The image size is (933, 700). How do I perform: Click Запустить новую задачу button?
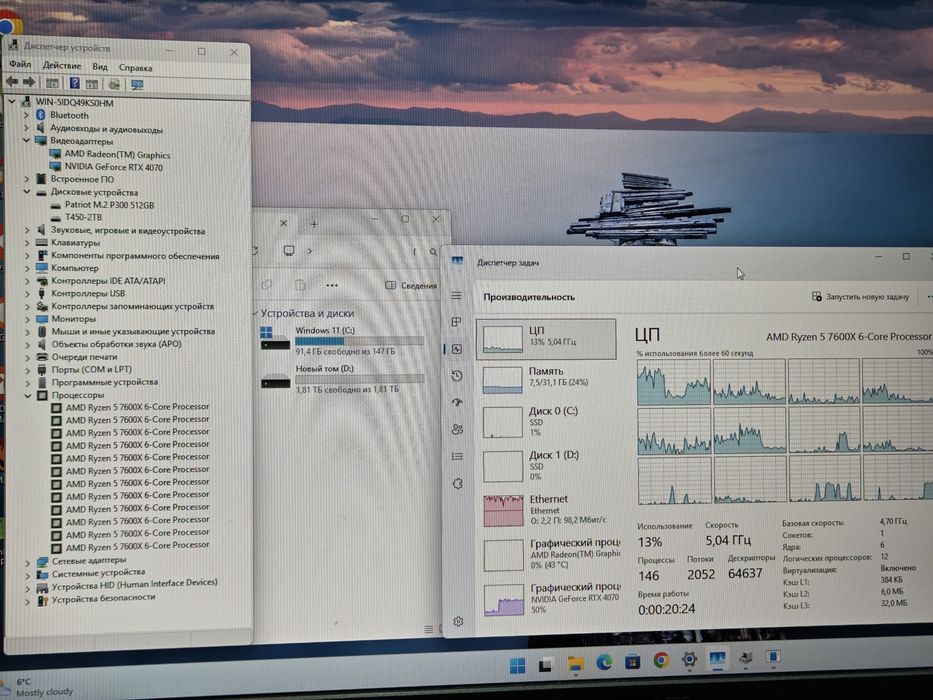pos(860,296)
